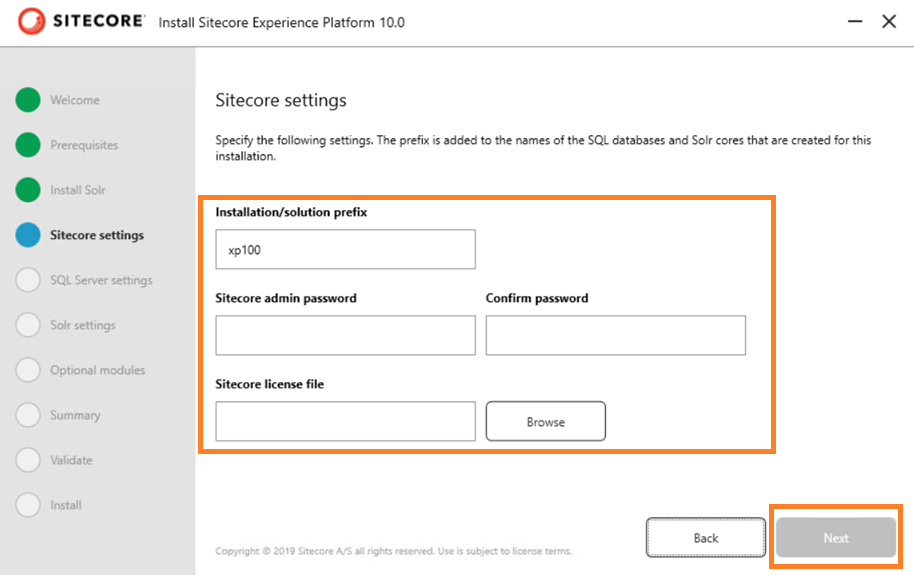Select the Summary step circle
The width and height of the screenshot is (914, 575).
tap(28, 415)
